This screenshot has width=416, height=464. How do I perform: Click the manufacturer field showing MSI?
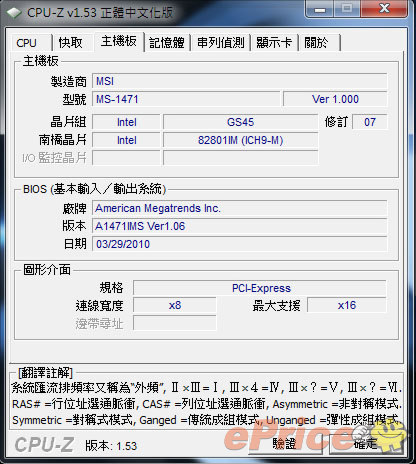pyautogui.click(x=239, y=81)
